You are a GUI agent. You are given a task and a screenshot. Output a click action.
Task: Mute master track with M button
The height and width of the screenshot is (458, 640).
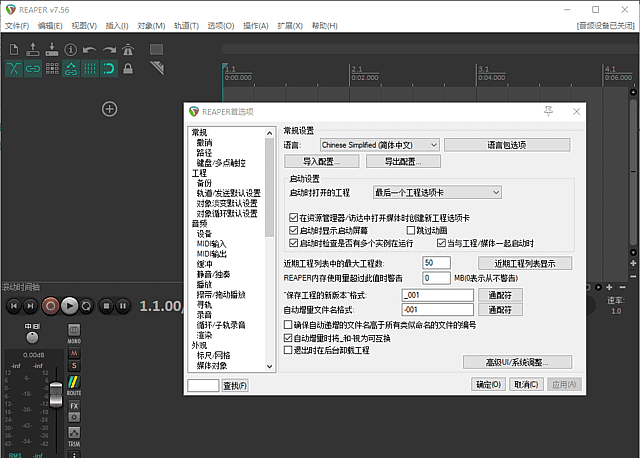[x=74, y=353]
